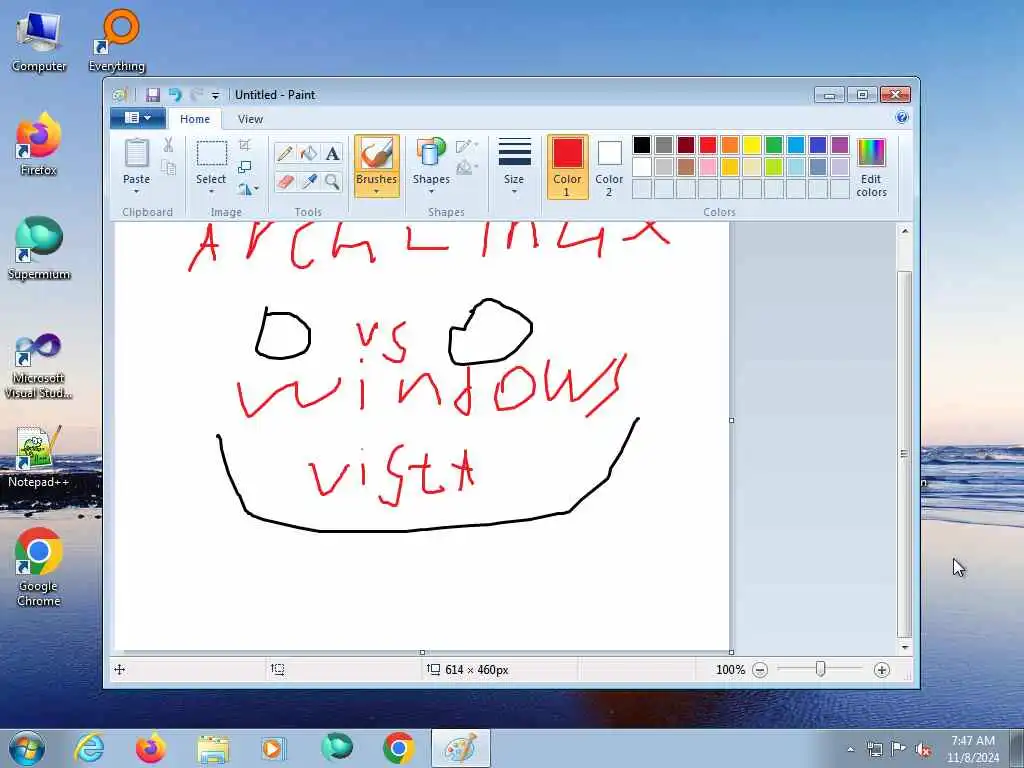Click the shape Fill icon
The height and width of the screenshot is (768, 1024).
(x=465, y=168)
